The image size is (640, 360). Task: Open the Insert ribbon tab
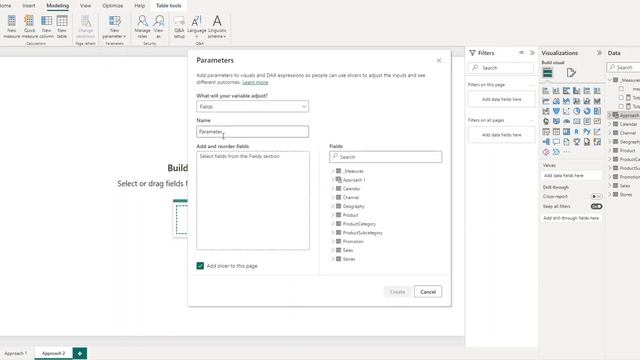point(29,6)
